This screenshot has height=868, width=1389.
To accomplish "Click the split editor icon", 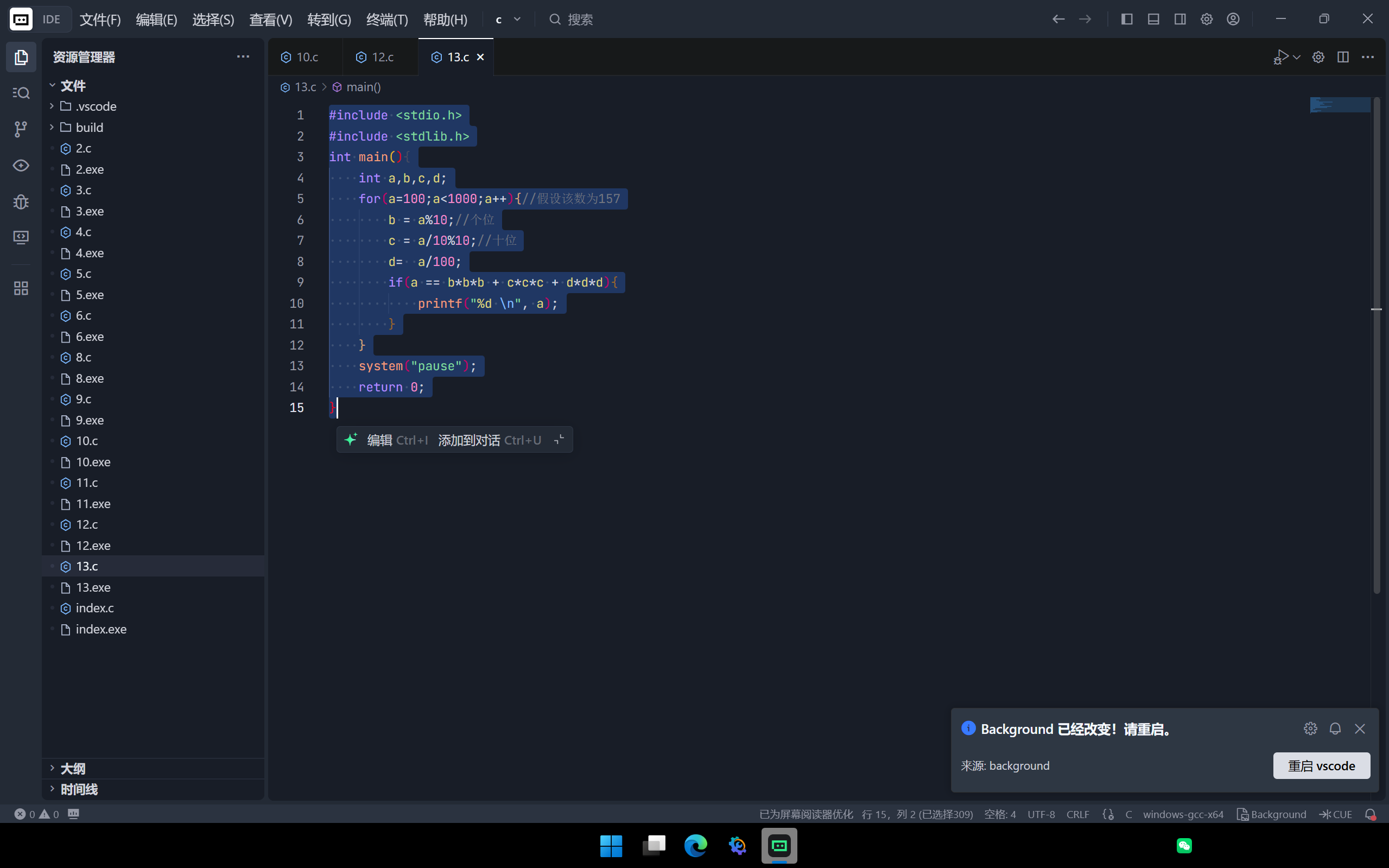I will pyautogui.click(x=1342, y=57).
